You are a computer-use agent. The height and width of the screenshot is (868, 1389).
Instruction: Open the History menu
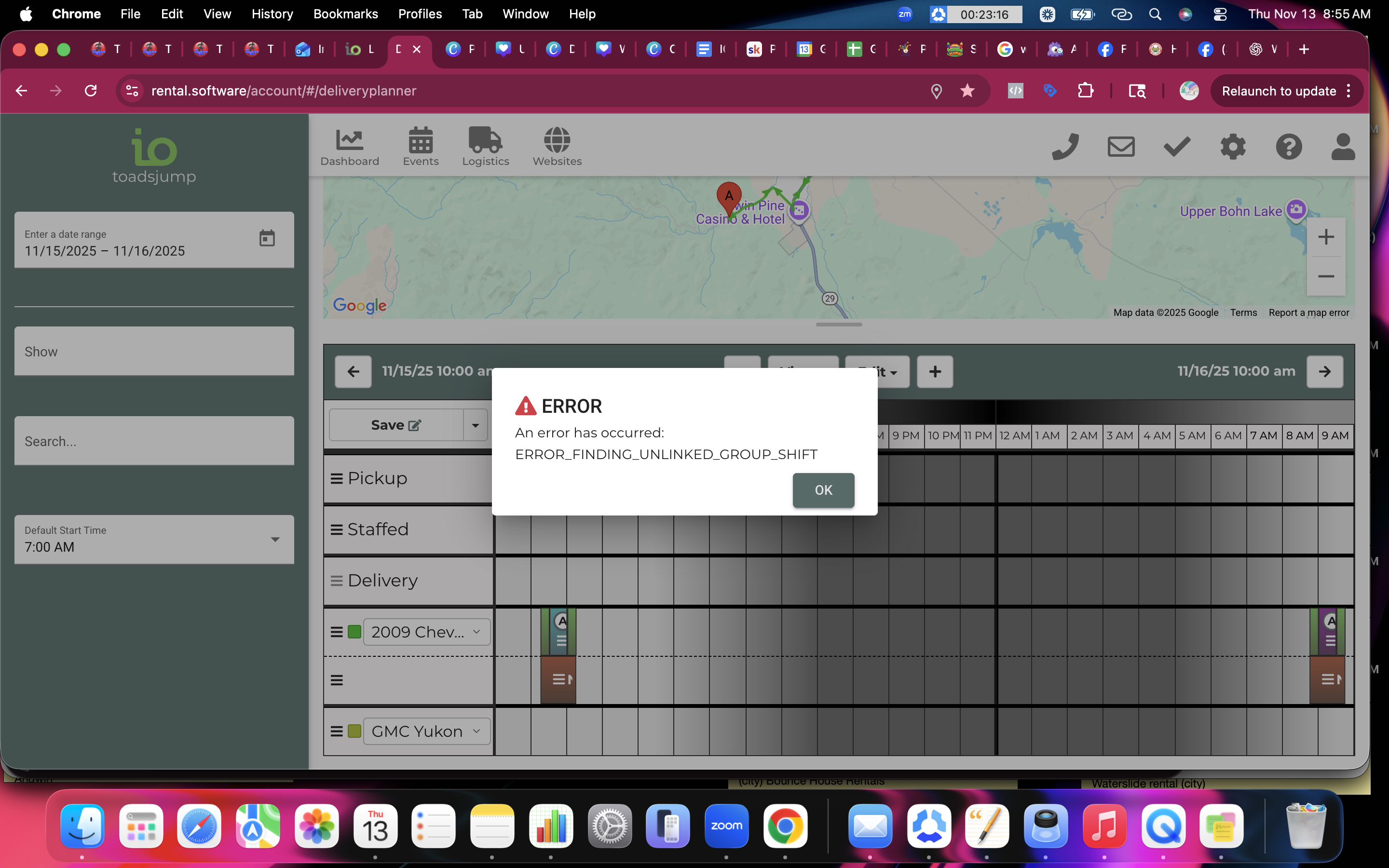pyautogui.click(x=272, y=14)
